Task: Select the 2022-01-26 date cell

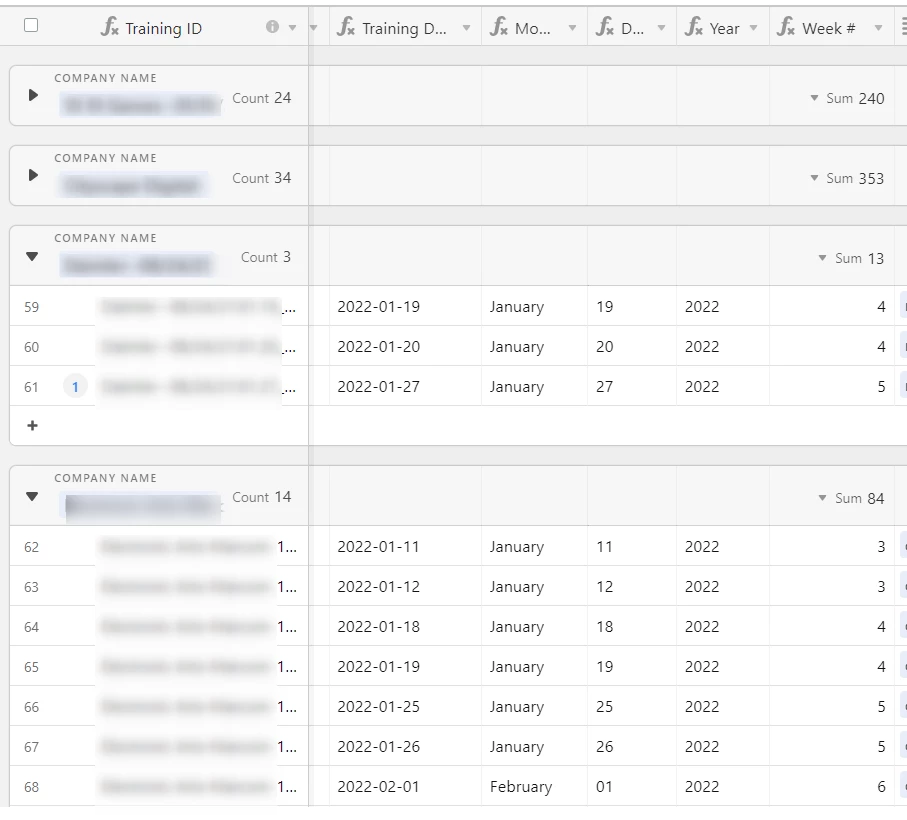Action: coord(405,746)
